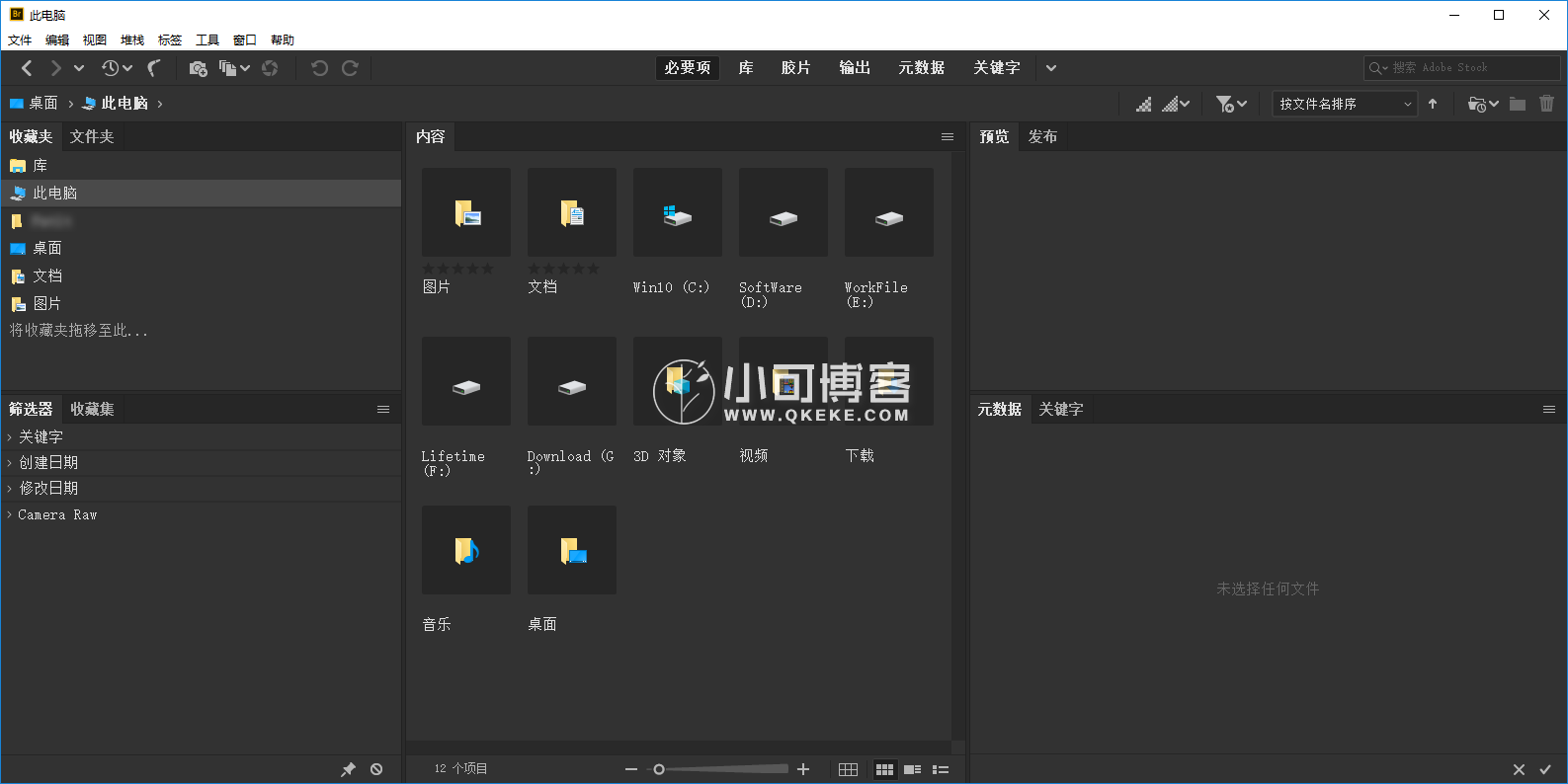Select 图片 in the favorites list
The image size is (1568, 784).
coord(201,304)
